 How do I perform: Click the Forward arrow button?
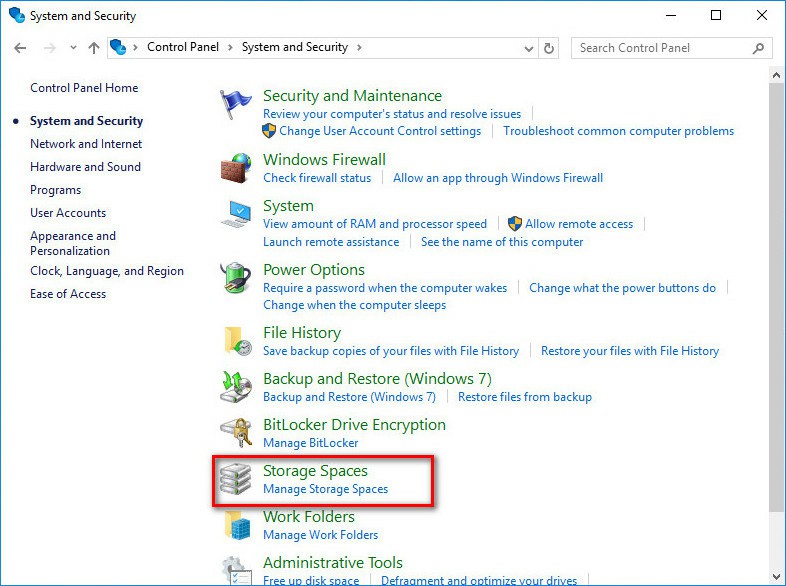49,48
